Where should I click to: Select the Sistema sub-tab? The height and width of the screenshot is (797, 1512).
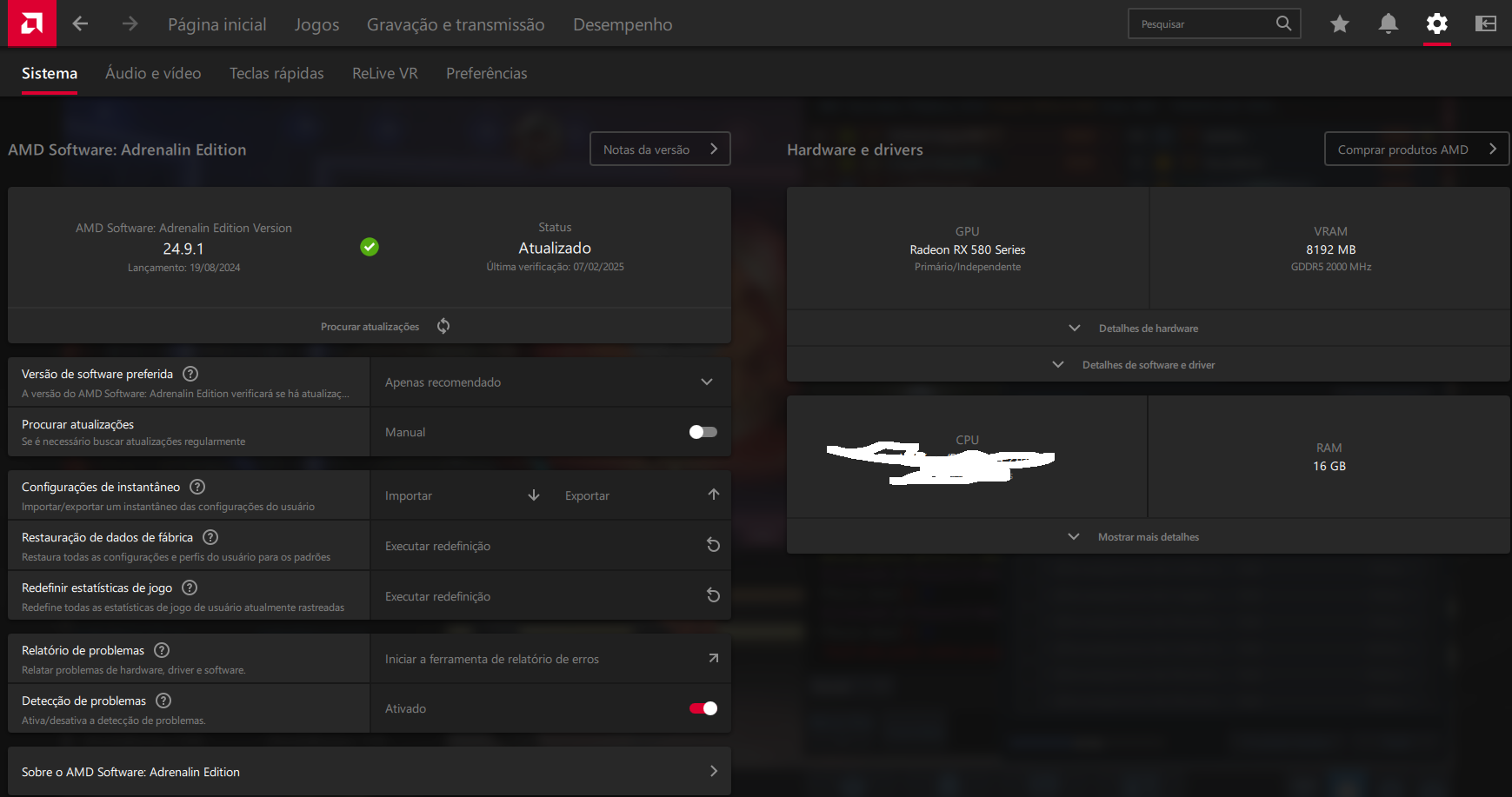coord(50,73)
